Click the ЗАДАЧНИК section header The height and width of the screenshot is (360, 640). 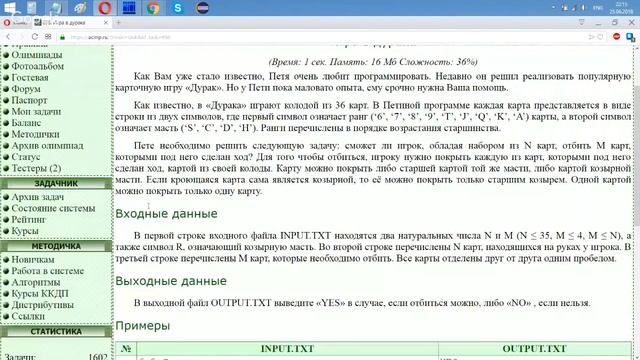click(56, 184)
